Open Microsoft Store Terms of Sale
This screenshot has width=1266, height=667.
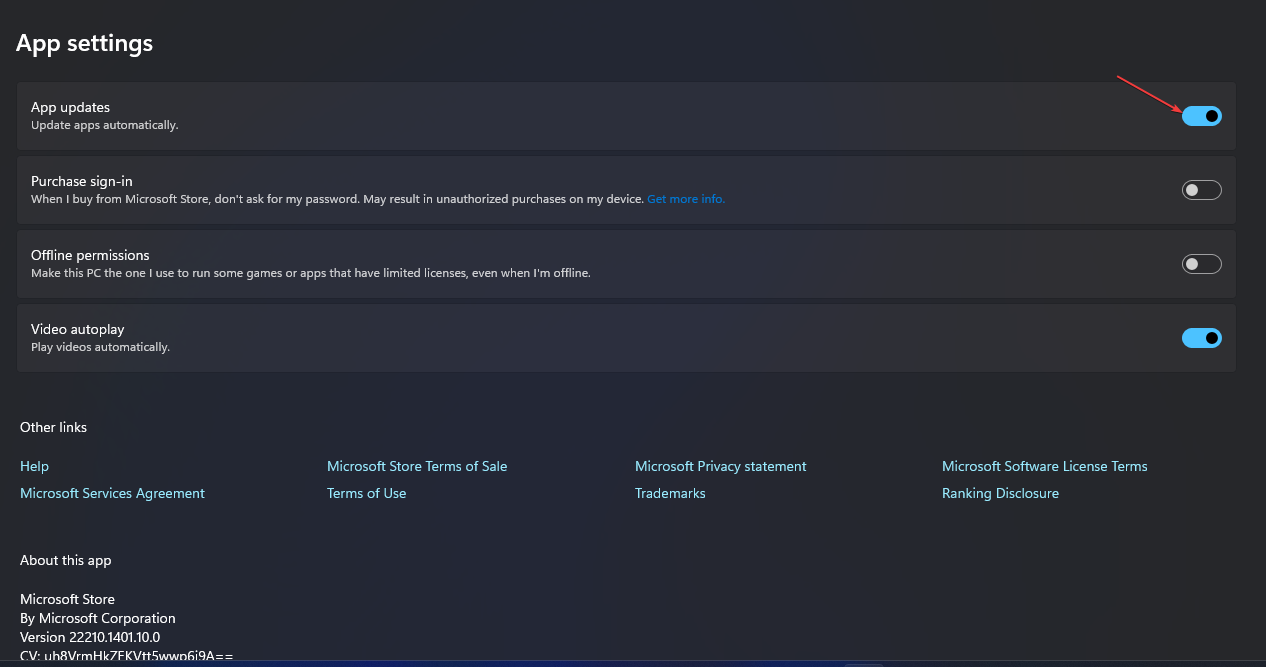(417, 466)
